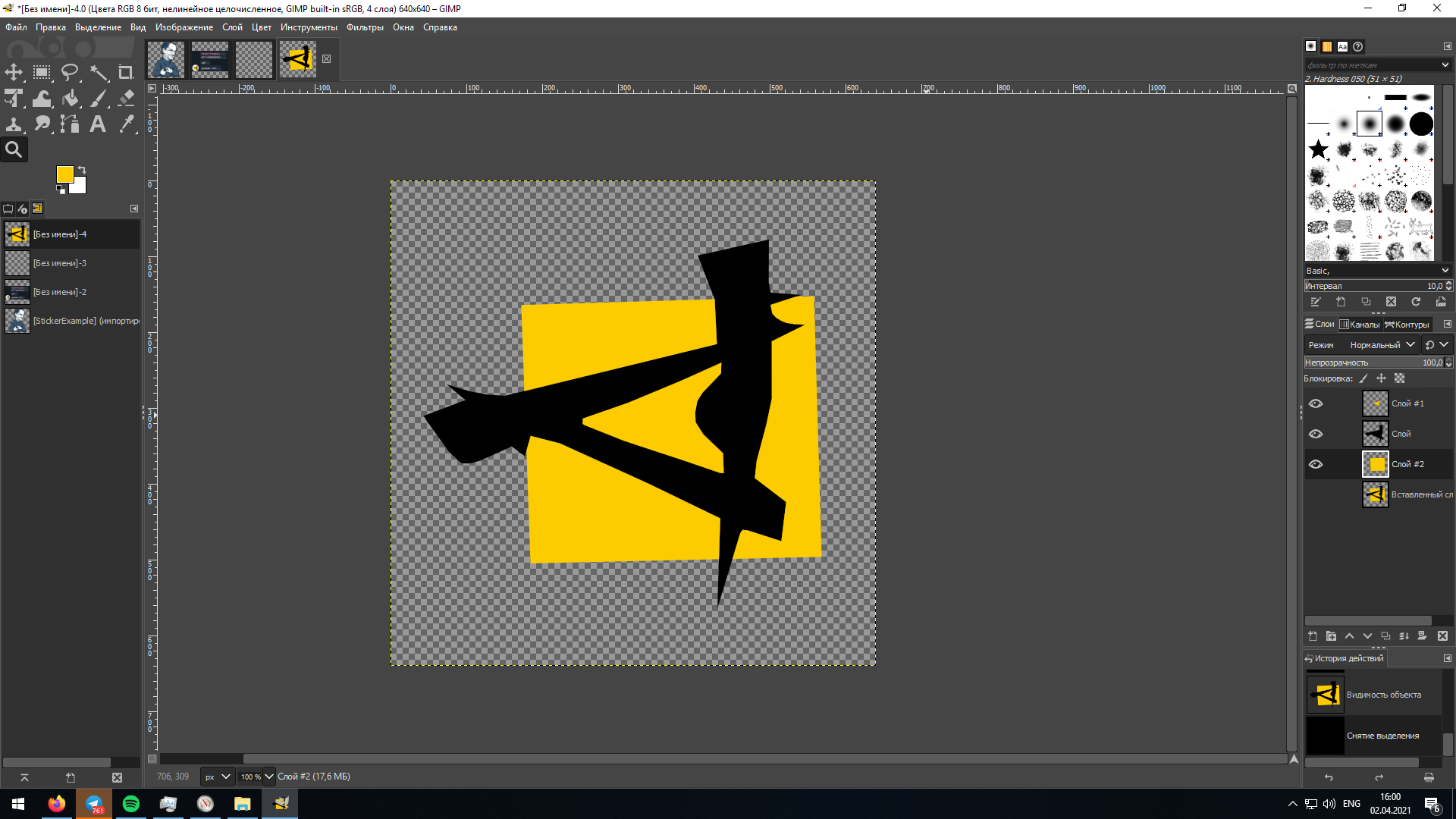Edit the selected brush
Image resolution: width=1456 pixels, height=819 pixels.
click(1316, 302)
